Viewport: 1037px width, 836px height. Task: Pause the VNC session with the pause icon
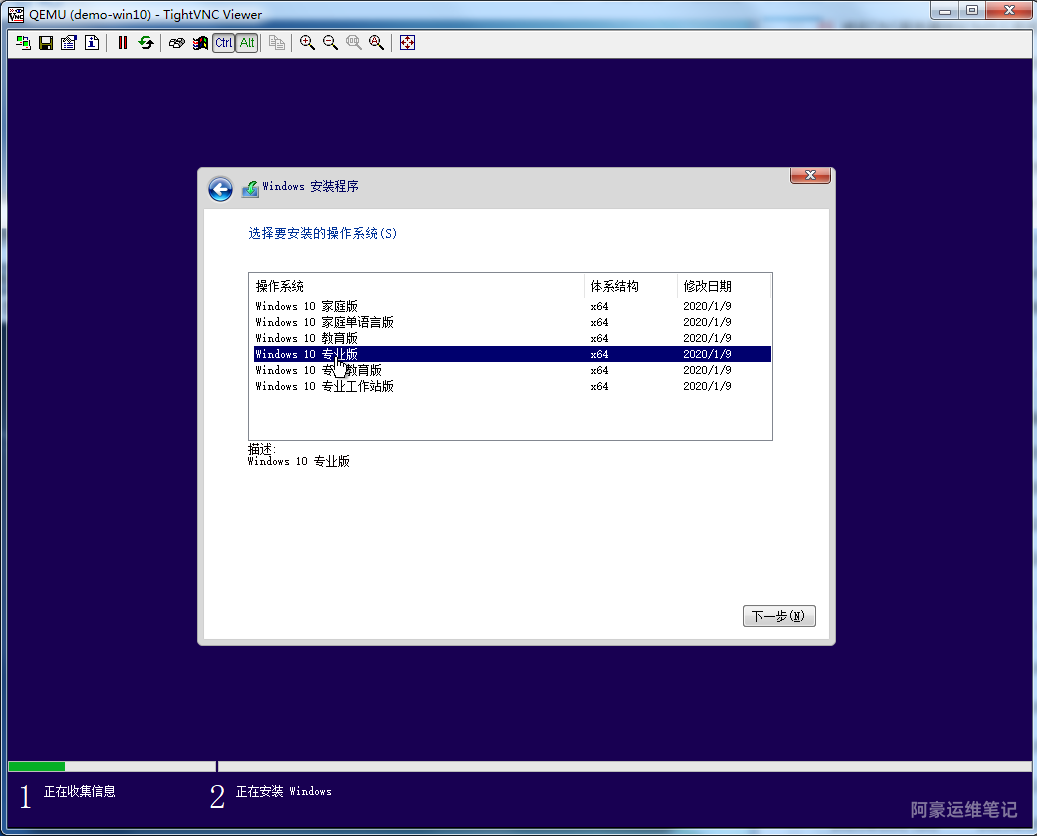(122, 43)
